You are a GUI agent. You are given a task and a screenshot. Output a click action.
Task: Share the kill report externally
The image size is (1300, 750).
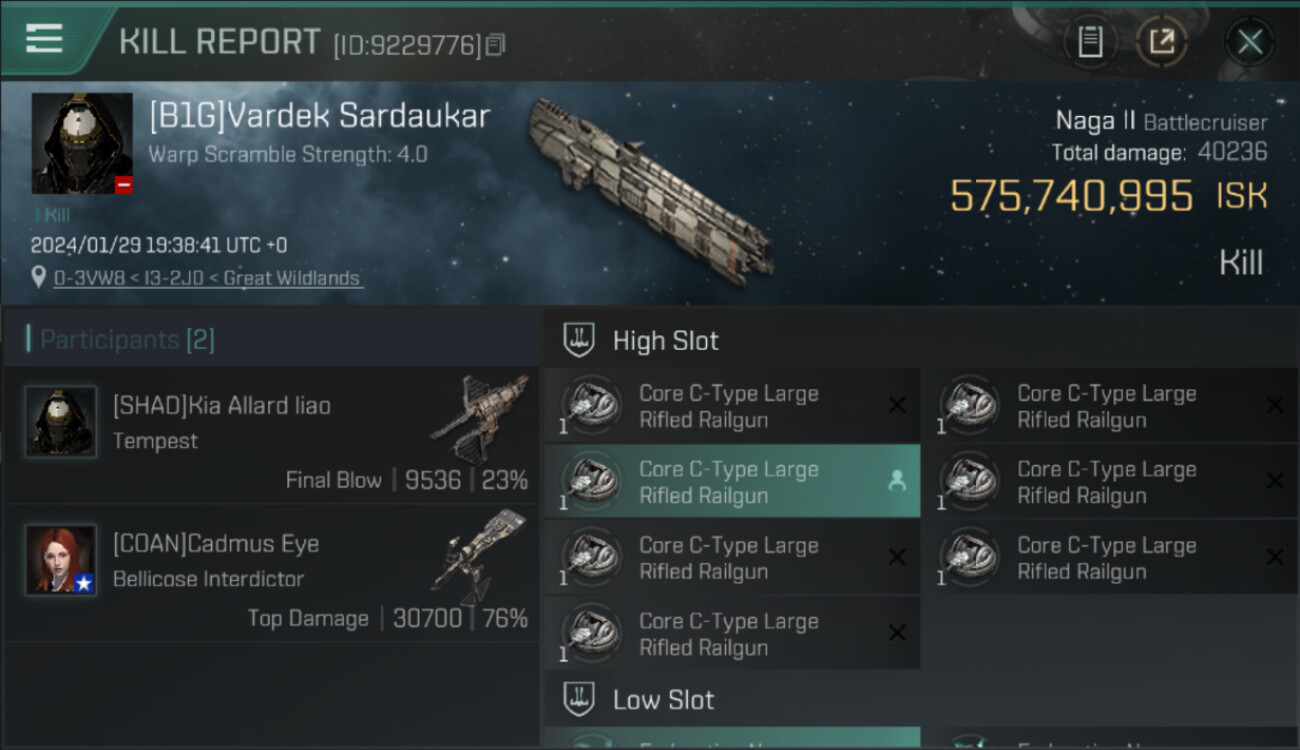[1161, 42]
